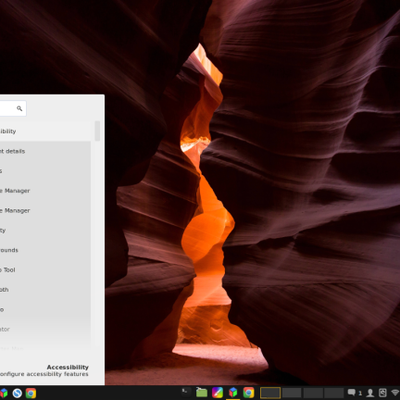
Task: Click the search magnifier icon in the menu
Action: pyautogui.click(x=19, y=108)
